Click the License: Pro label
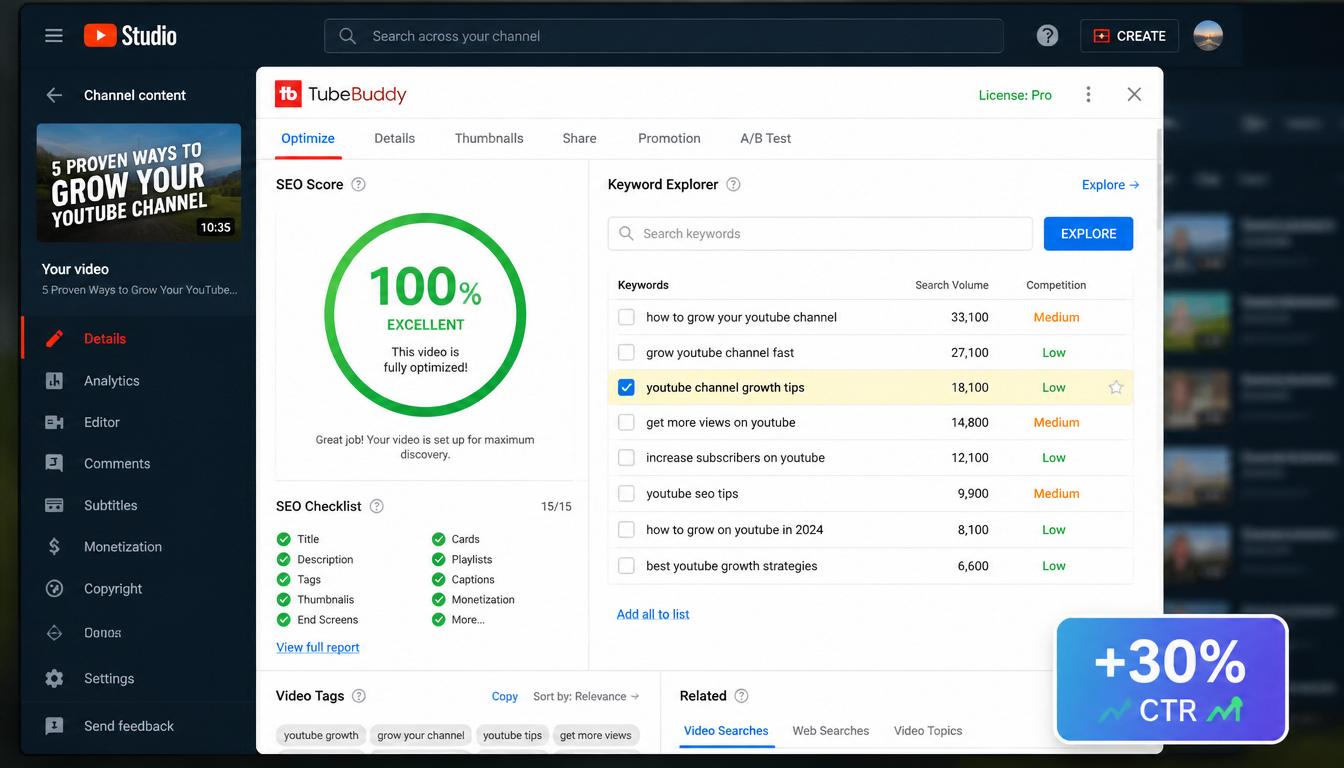 click(x=1015, y=95)
